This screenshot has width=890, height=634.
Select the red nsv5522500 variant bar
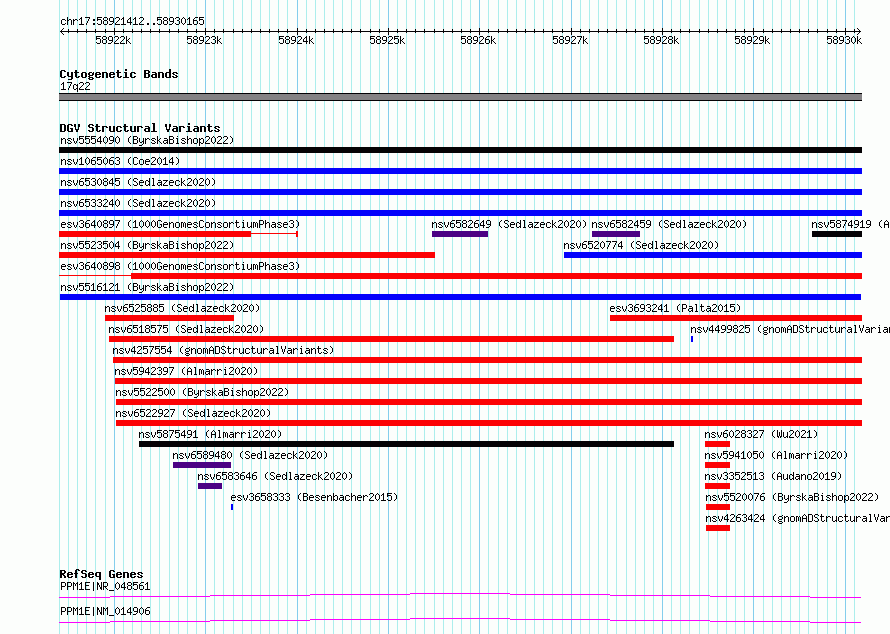(489, 402)
